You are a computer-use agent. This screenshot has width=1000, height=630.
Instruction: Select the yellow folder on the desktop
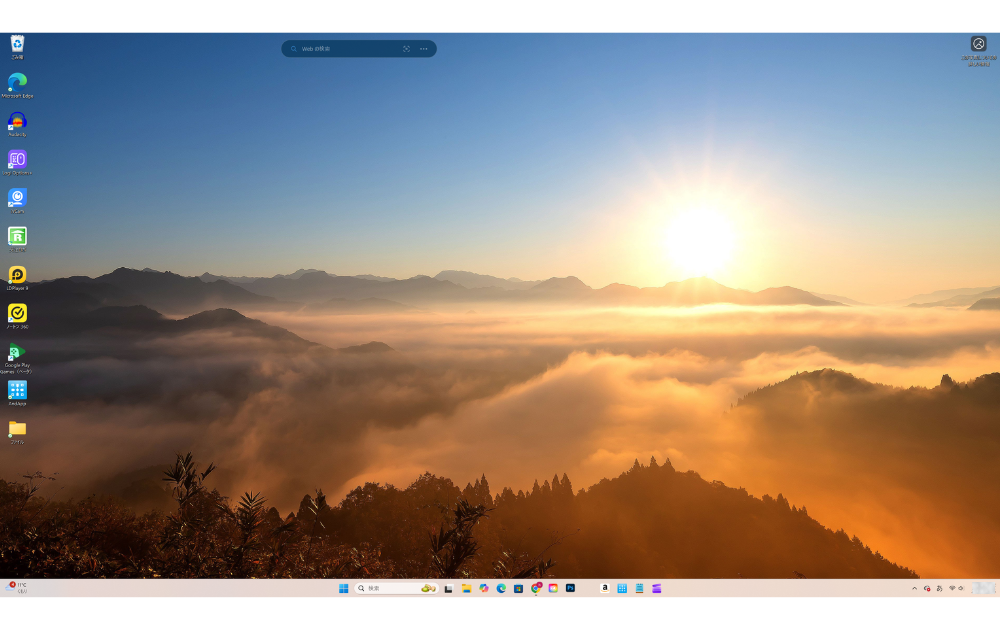pyautogui.click(x=17, y=429)
